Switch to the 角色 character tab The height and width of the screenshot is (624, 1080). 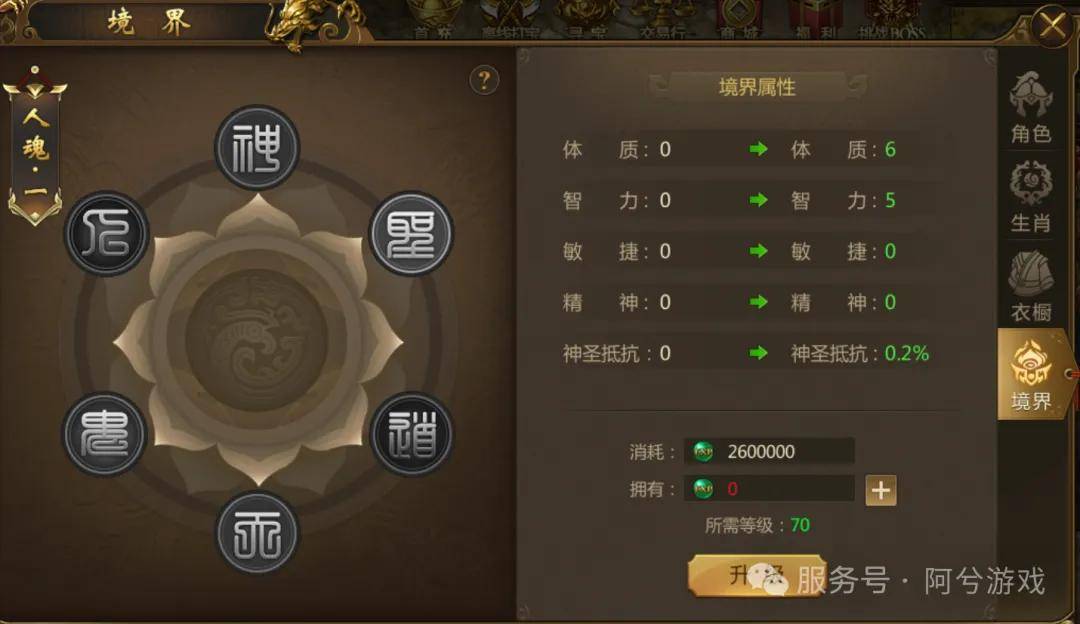(x=1030, y=108)
